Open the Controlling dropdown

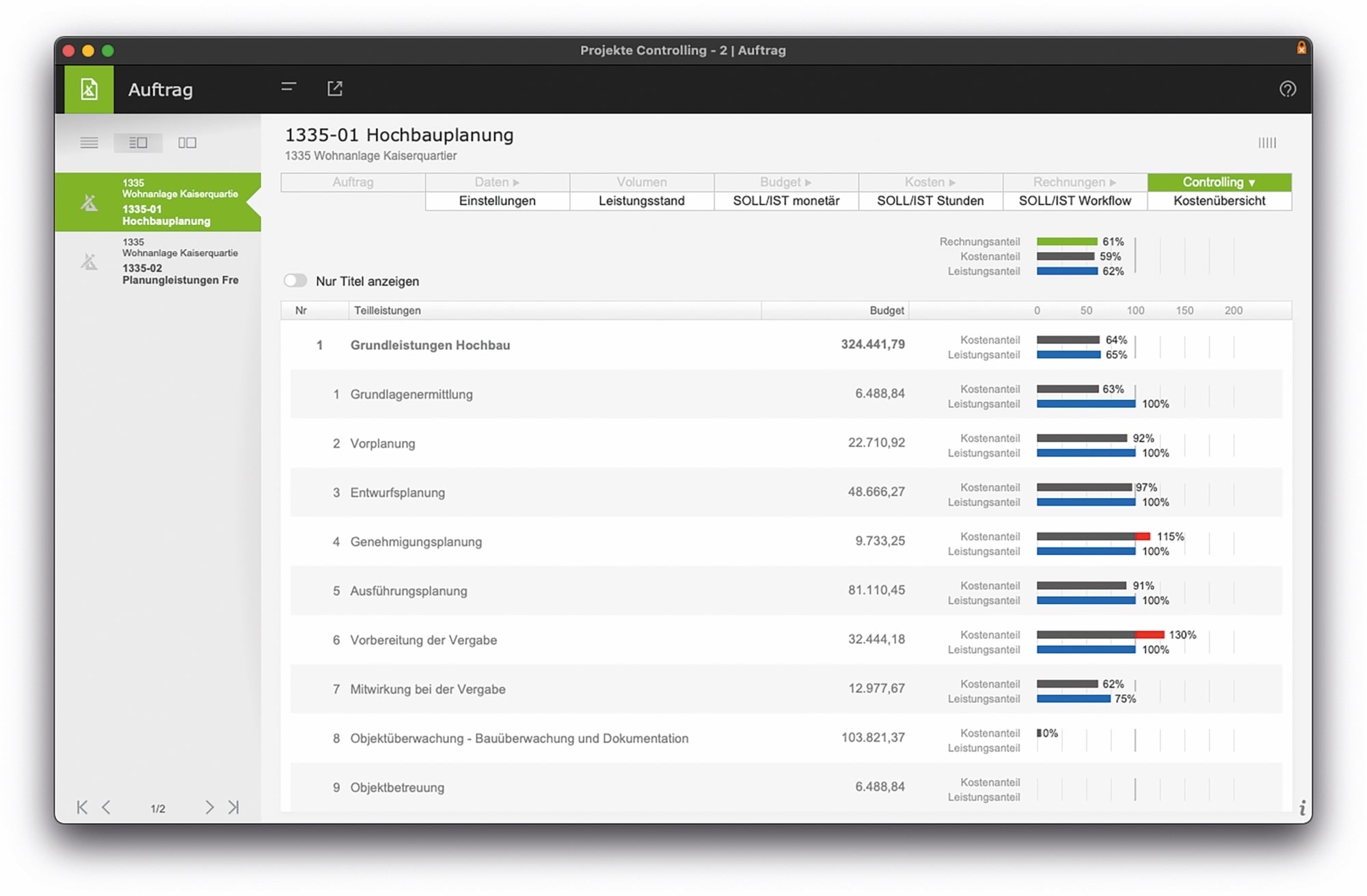pos(1219,182)
